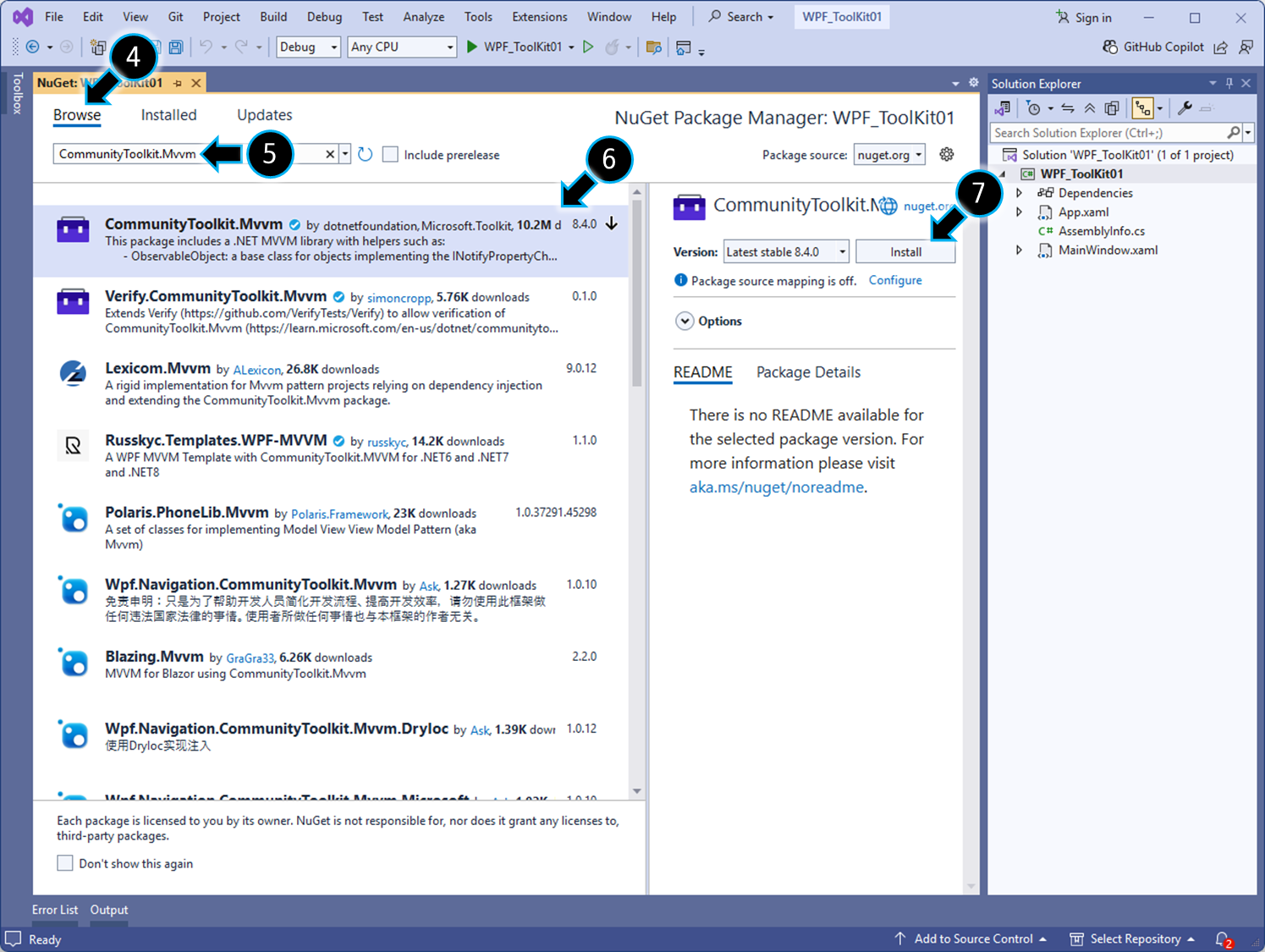Toggle Include prerelease checkbox
Image resolution: width=1265 pixels, height=952 pixels.
coord(390,155)
